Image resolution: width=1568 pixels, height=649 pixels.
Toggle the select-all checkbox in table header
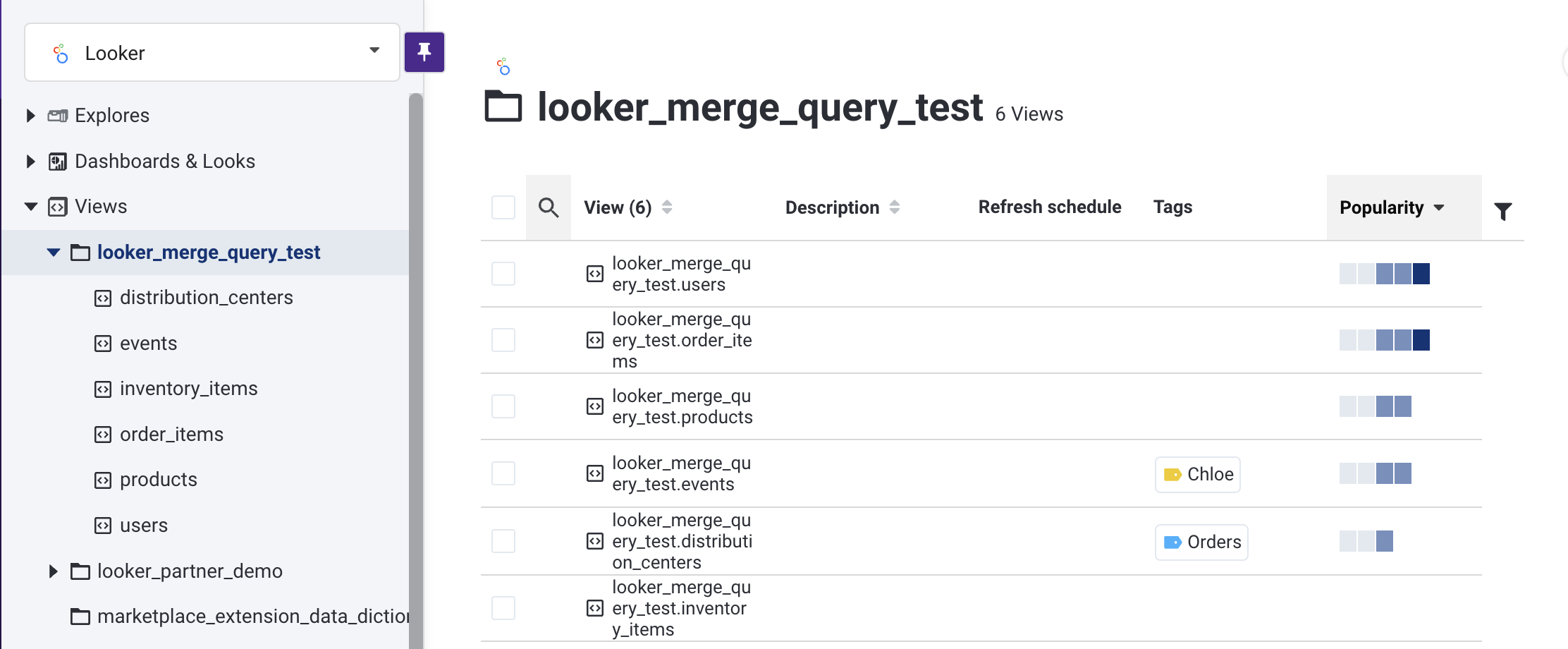click(x=503, y=207)
